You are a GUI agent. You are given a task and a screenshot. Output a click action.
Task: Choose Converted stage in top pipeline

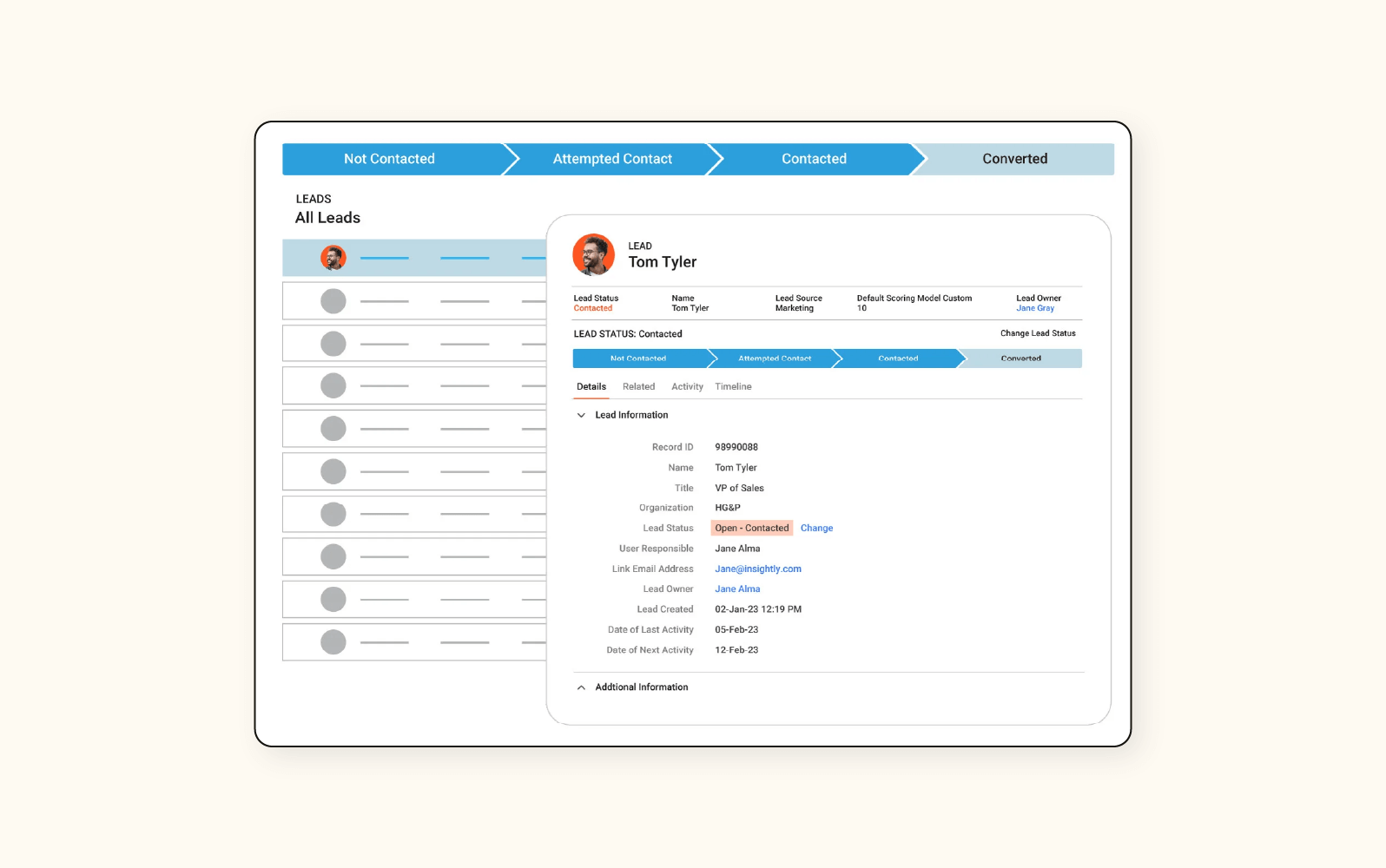(1014, 159)
